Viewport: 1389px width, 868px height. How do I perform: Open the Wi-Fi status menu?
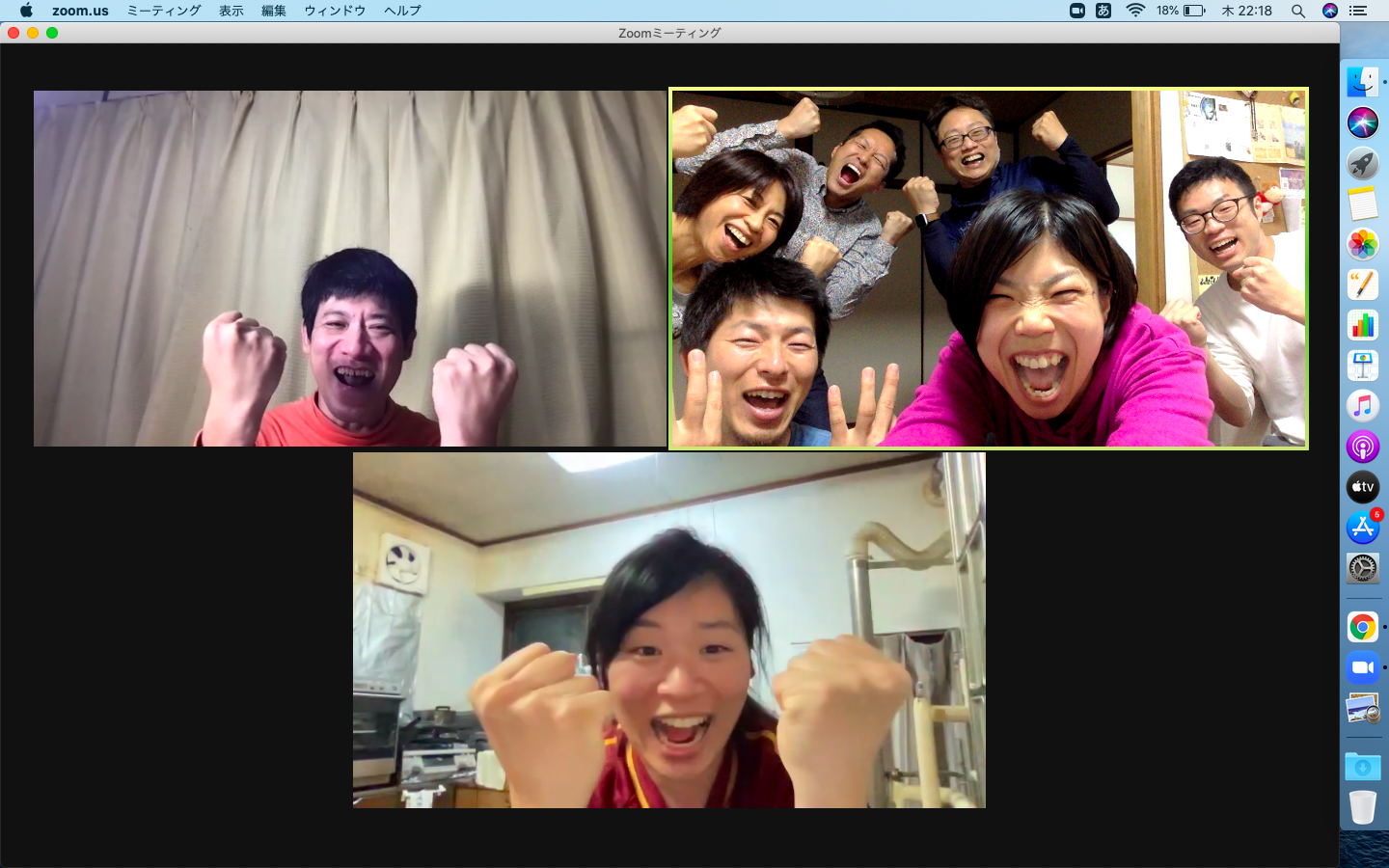point(1135,11)
